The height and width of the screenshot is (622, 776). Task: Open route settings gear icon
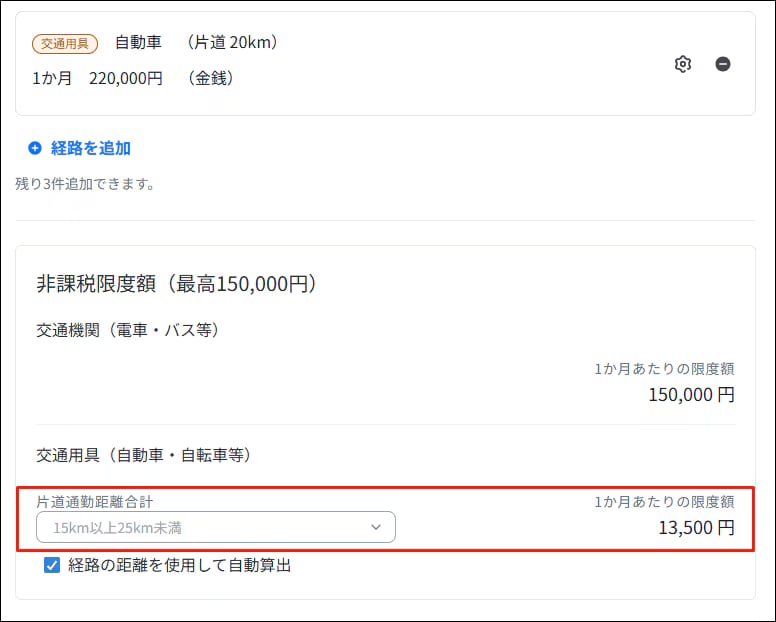683,64
